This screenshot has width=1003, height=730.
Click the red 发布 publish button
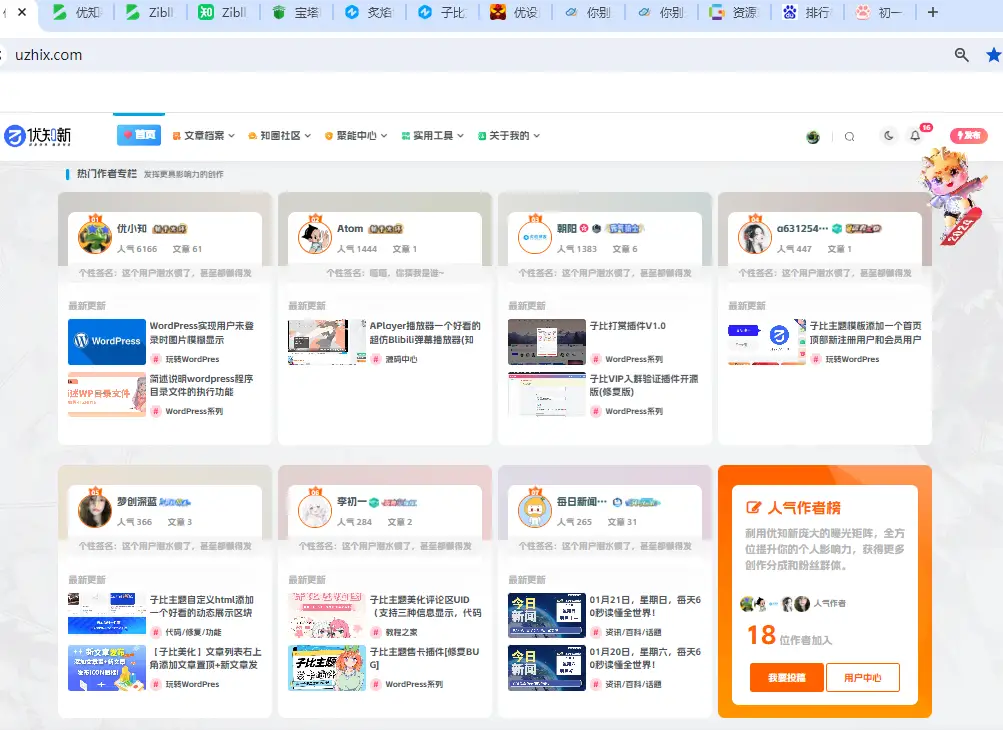pos(967,135)
